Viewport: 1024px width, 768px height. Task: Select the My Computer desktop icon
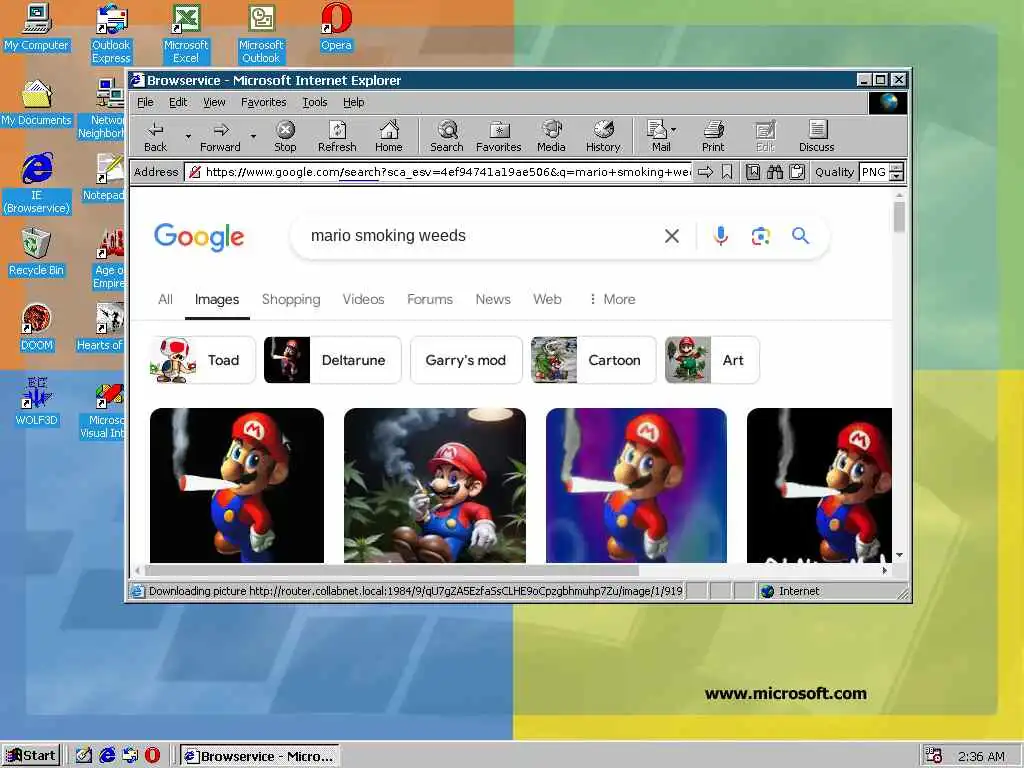point(37,27)
